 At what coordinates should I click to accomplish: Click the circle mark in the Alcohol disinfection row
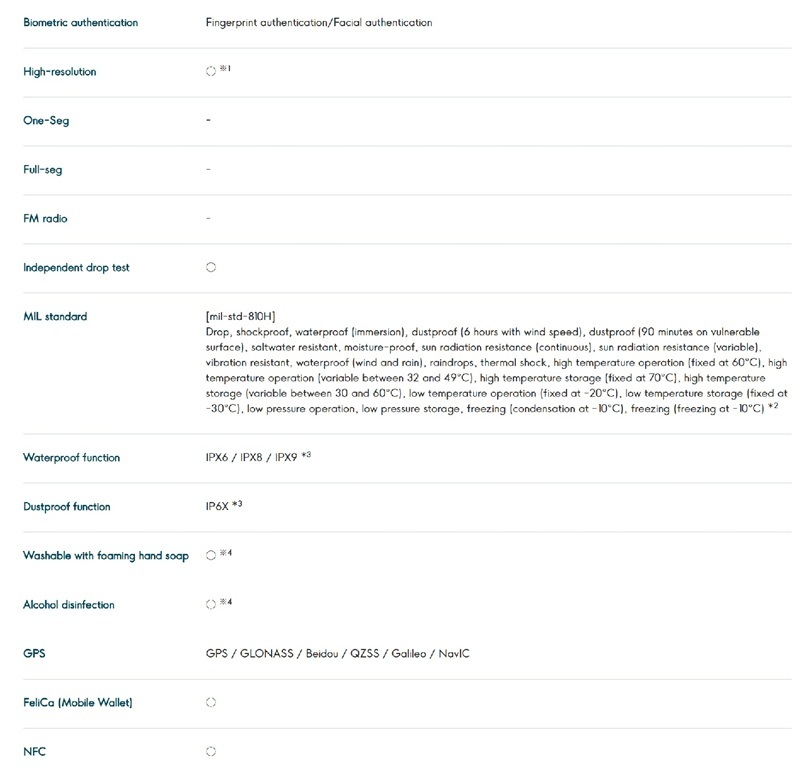211,604
